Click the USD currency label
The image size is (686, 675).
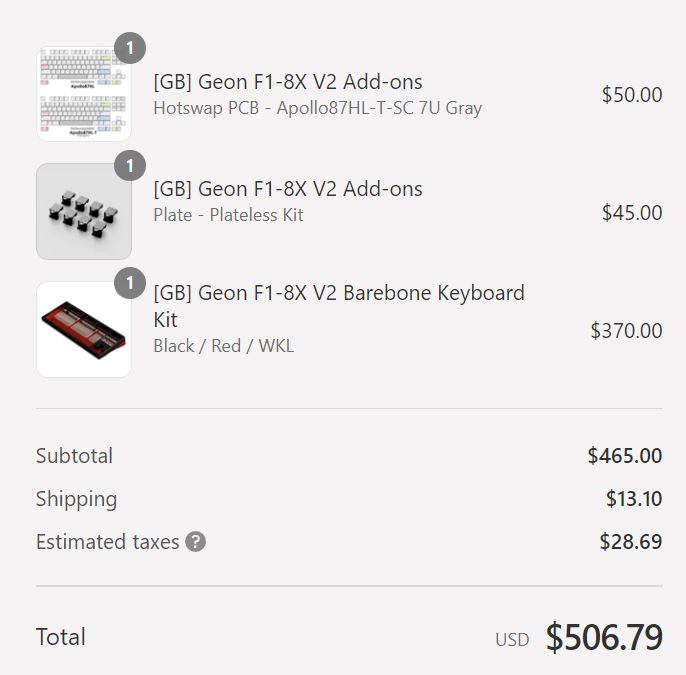pyautogui.click(x=512, y=639)
